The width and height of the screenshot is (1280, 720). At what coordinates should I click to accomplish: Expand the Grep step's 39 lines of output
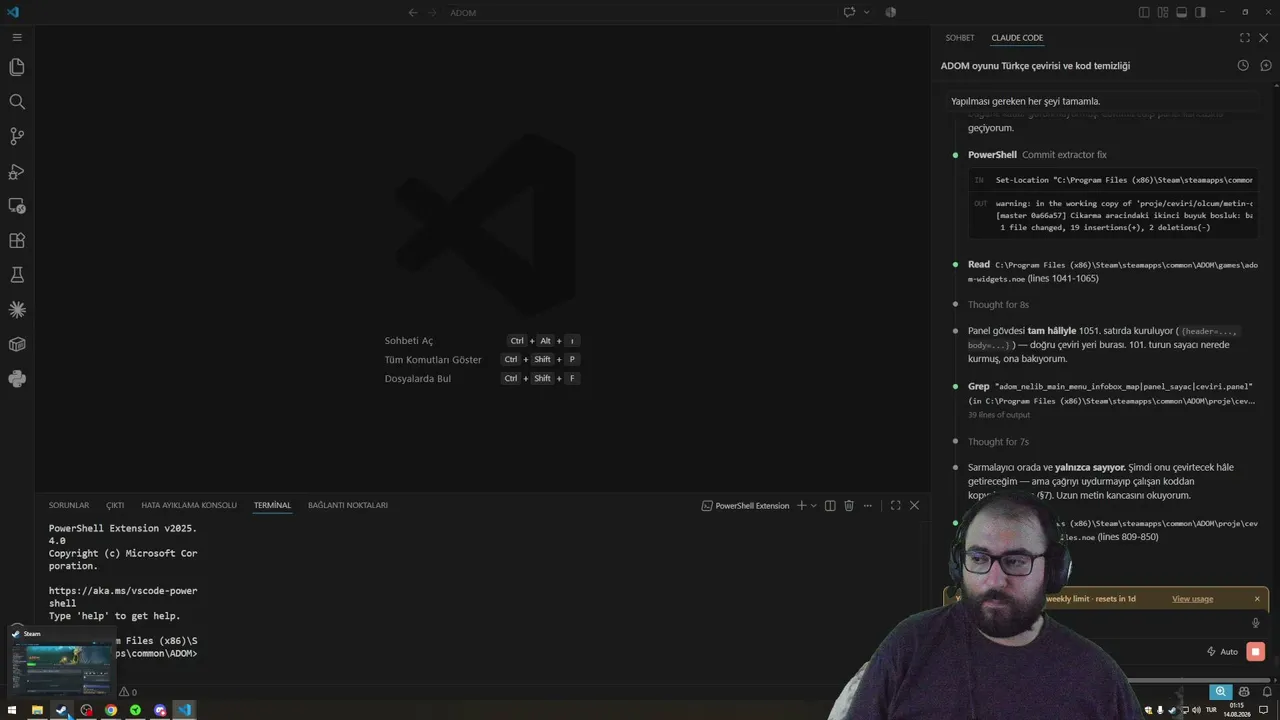coord(999,415)
